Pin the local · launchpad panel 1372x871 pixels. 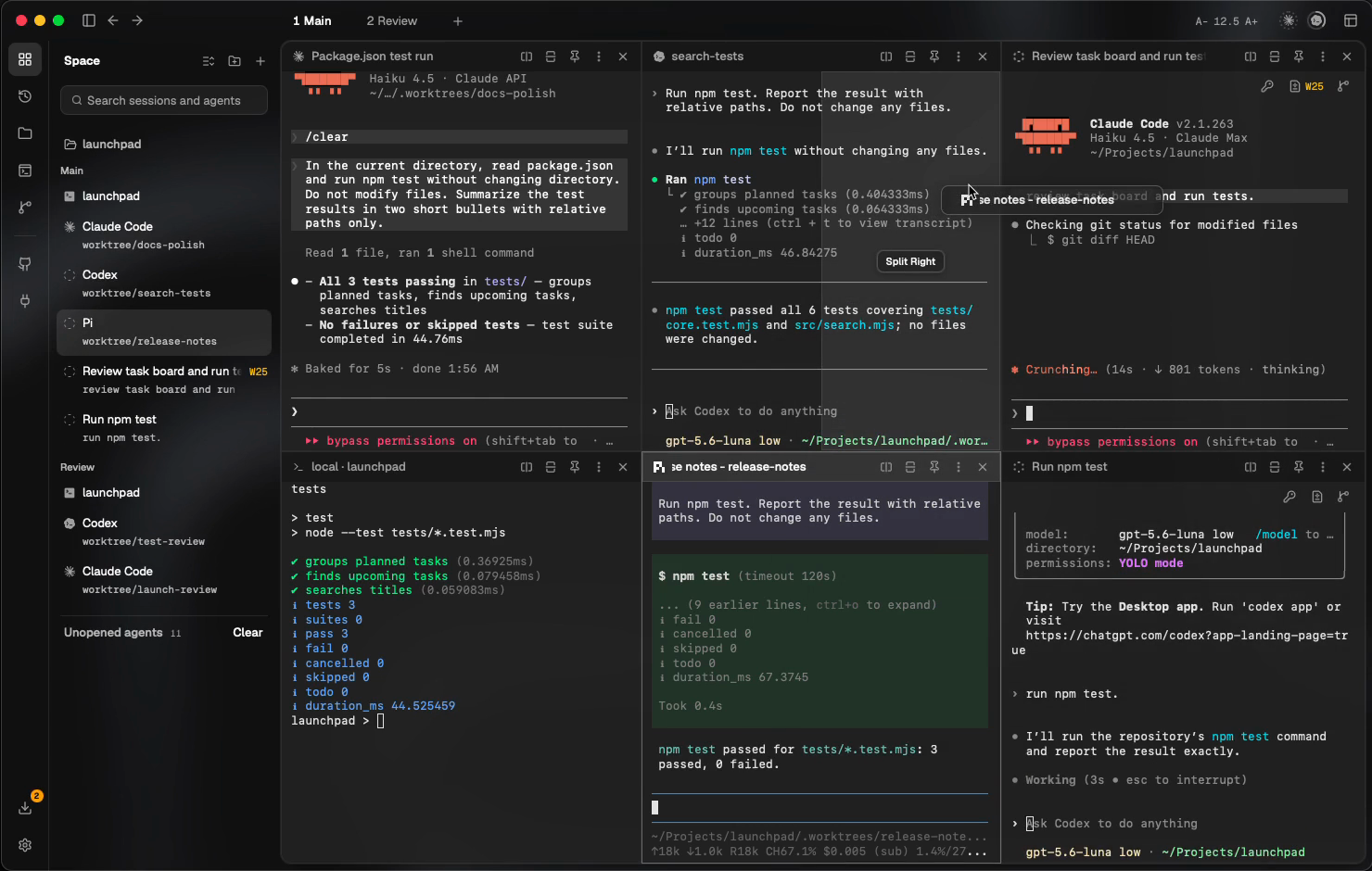[575, 467]
